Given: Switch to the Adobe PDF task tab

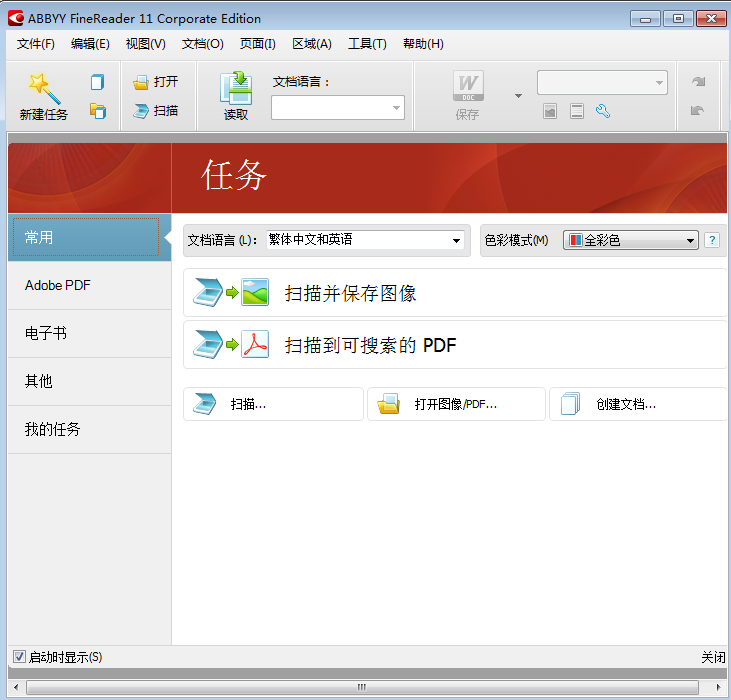Looking at the screenshot, I should pos(58,285).
